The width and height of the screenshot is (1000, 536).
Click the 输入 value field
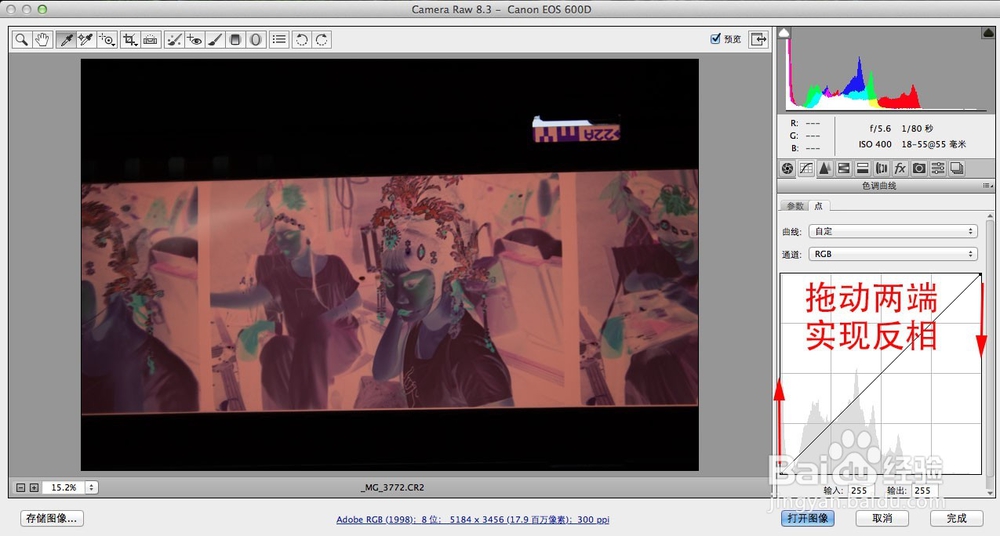(859, 491)
